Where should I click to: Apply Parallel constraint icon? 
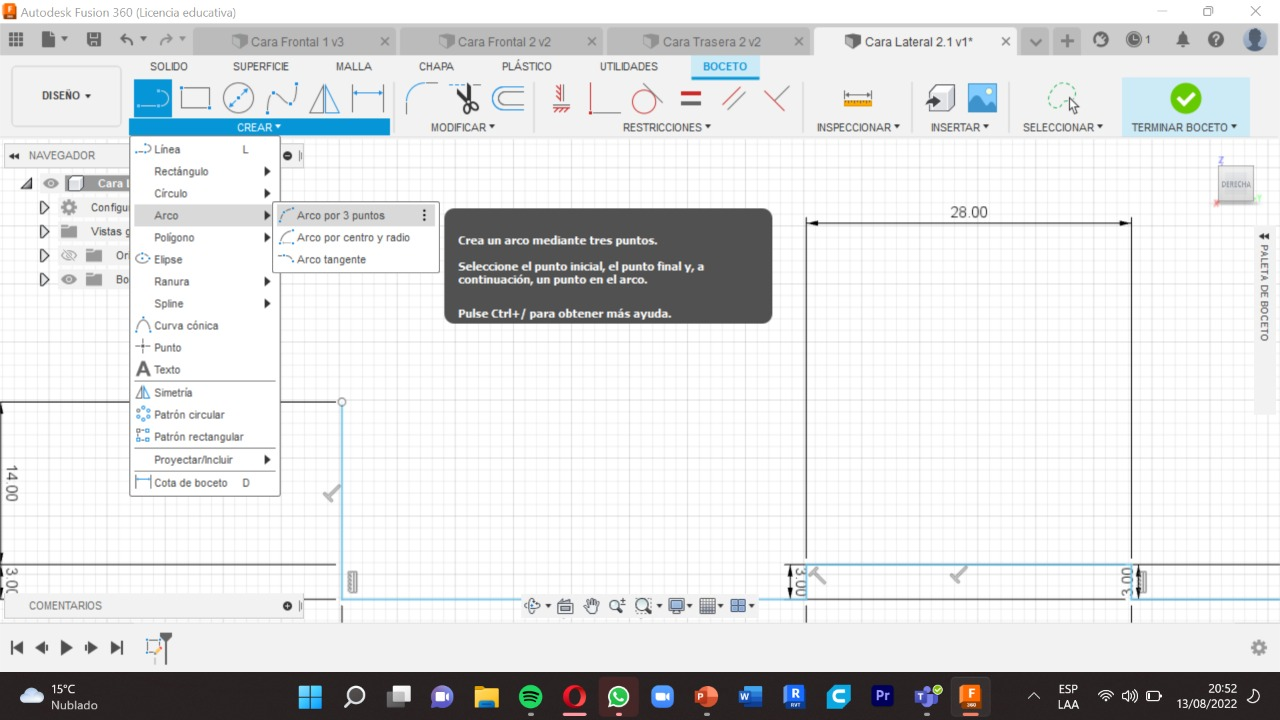pyautogui.click(x=734, y=98)
